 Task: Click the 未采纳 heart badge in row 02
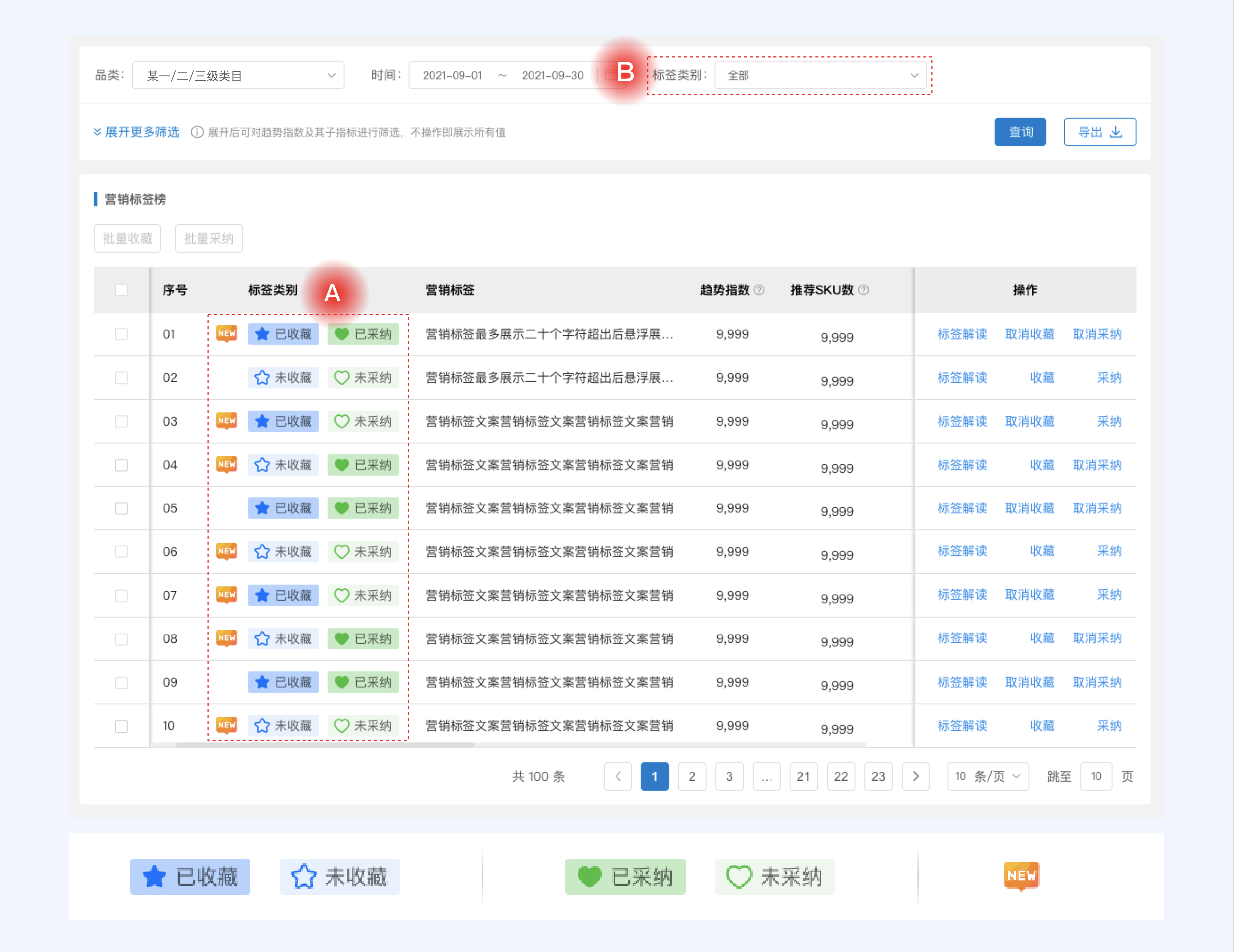pos(363,377)
